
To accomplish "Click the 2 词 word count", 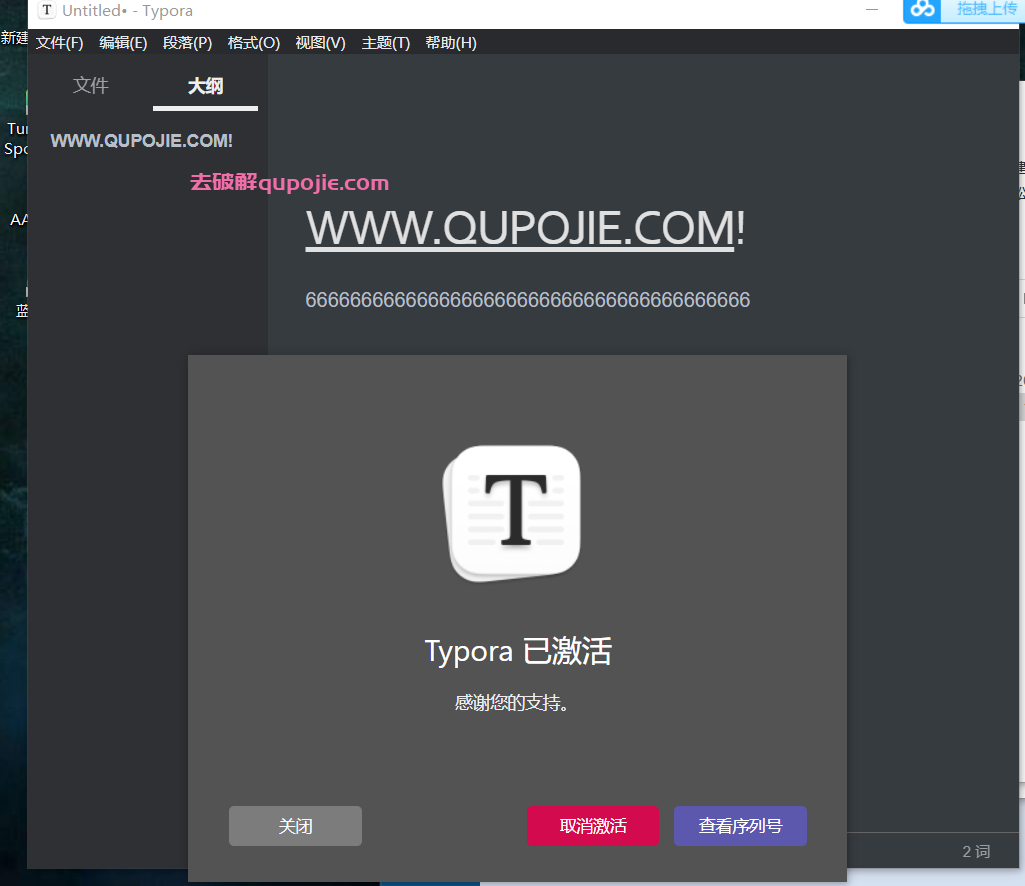I will tap(976, 851).
